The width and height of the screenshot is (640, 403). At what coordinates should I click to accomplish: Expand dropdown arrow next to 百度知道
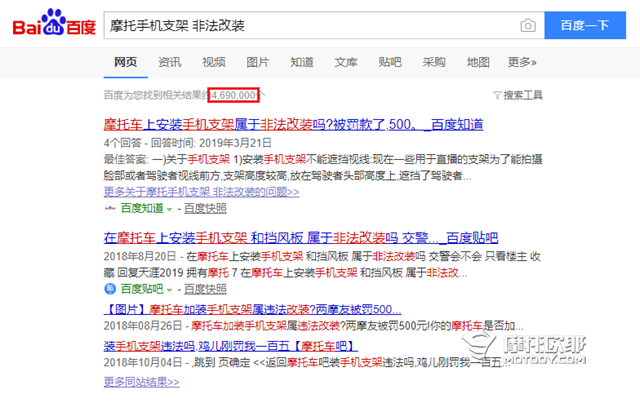point(169,209)
